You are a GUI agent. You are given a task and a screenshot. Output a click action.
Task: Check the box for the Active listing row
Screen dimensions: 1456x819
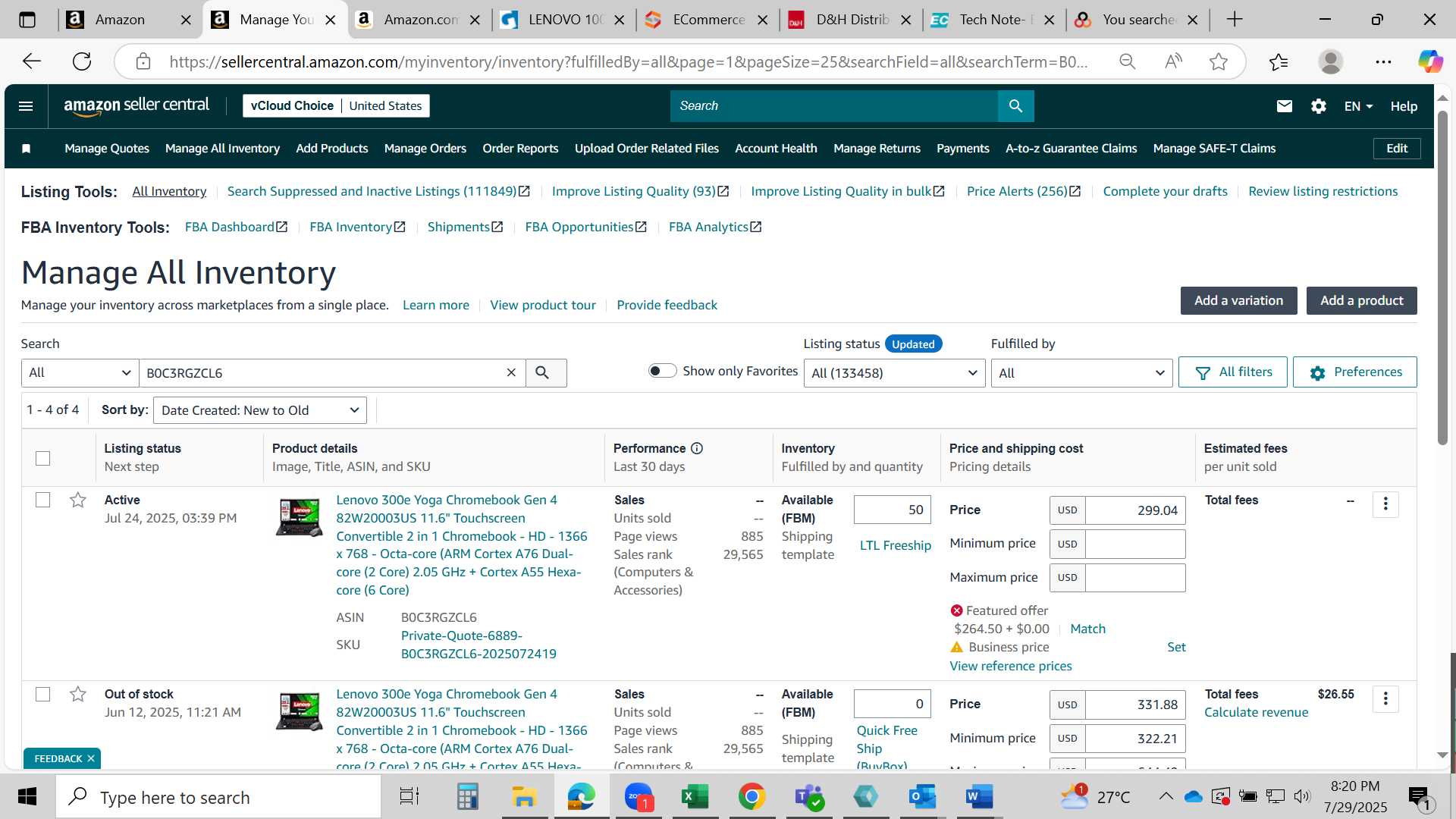pyautogui.click(x=43, y=500)
